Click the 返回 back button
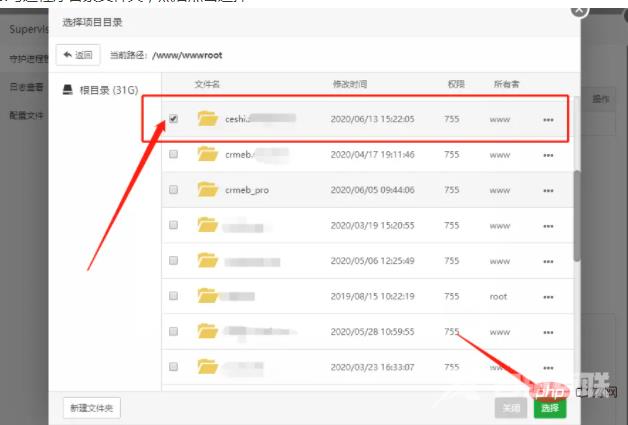 (78, 55)
